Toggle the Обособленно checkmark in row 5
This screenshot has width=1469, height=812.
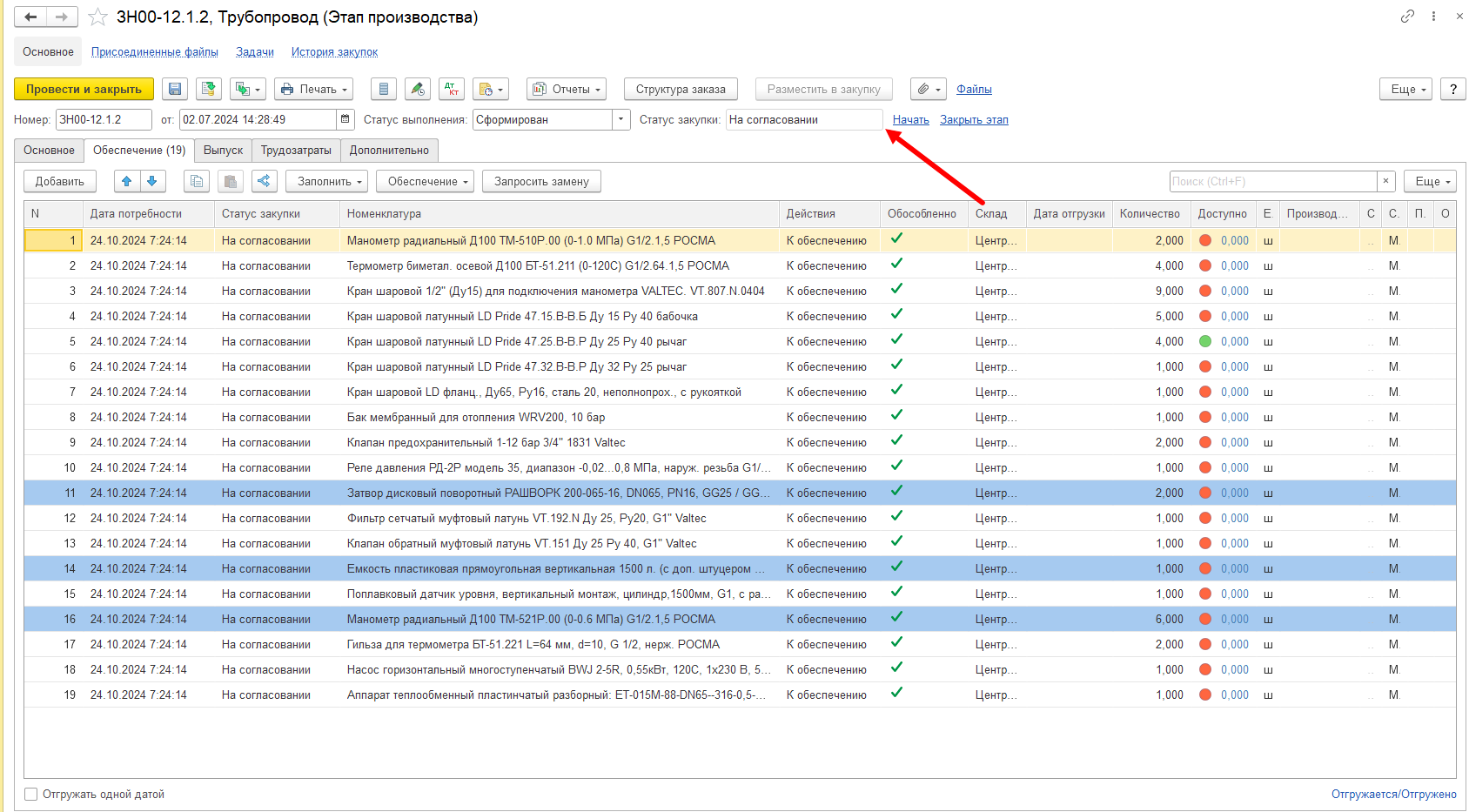[896, 339]
